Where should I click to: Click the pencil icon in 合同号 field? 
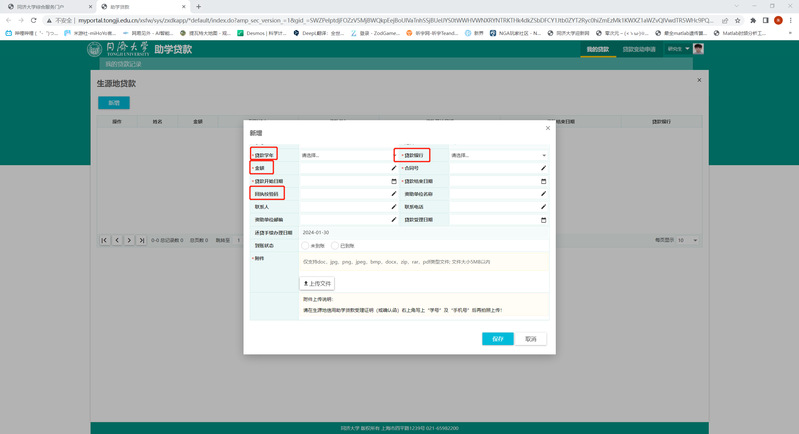[x=544, y=168]
